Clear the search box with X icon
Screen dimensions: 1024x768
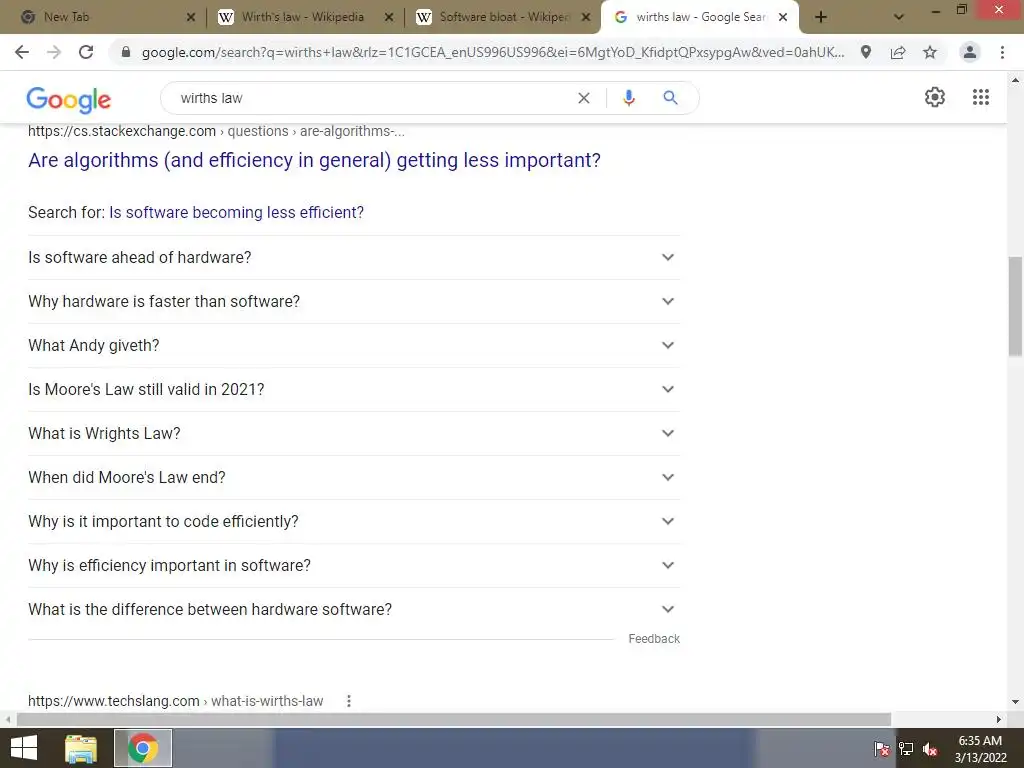click(584, 98)
